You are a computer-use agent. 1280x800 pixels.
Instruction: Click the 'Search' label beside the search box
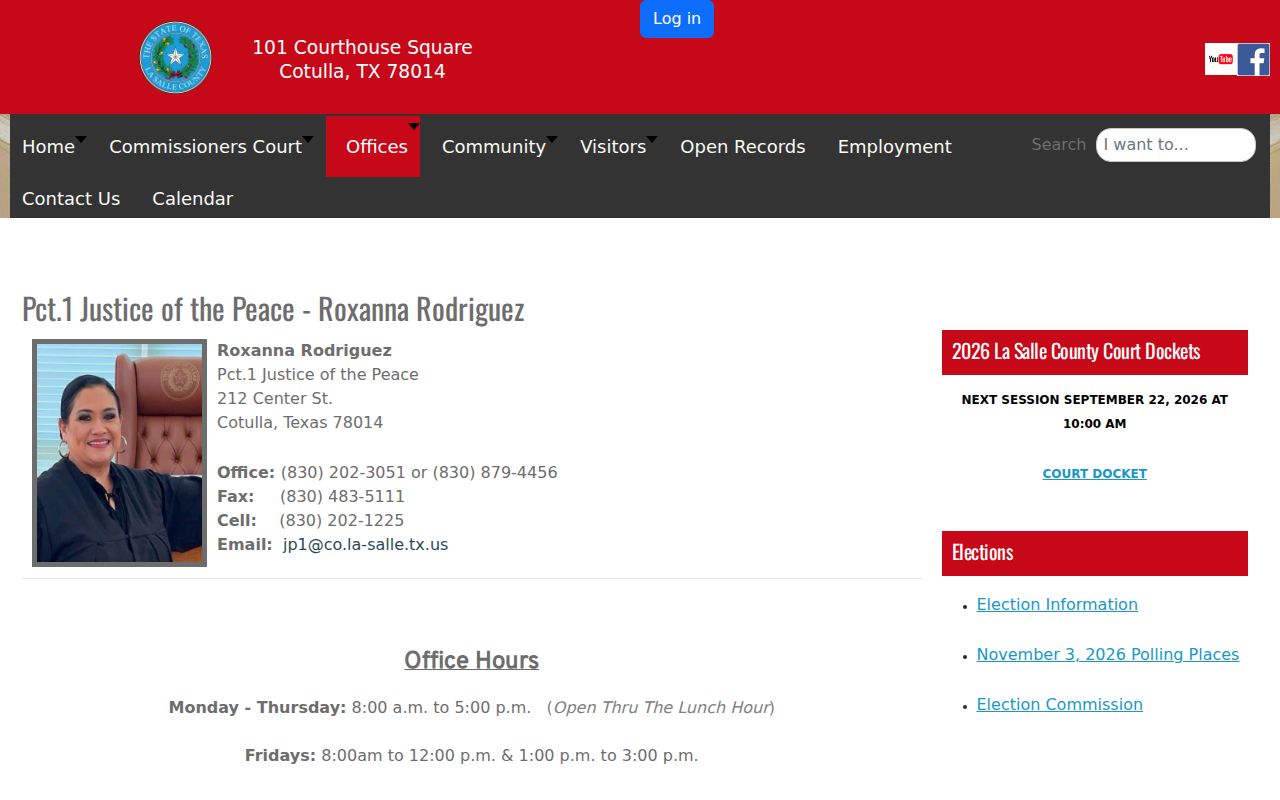[x=1059, y=144]
